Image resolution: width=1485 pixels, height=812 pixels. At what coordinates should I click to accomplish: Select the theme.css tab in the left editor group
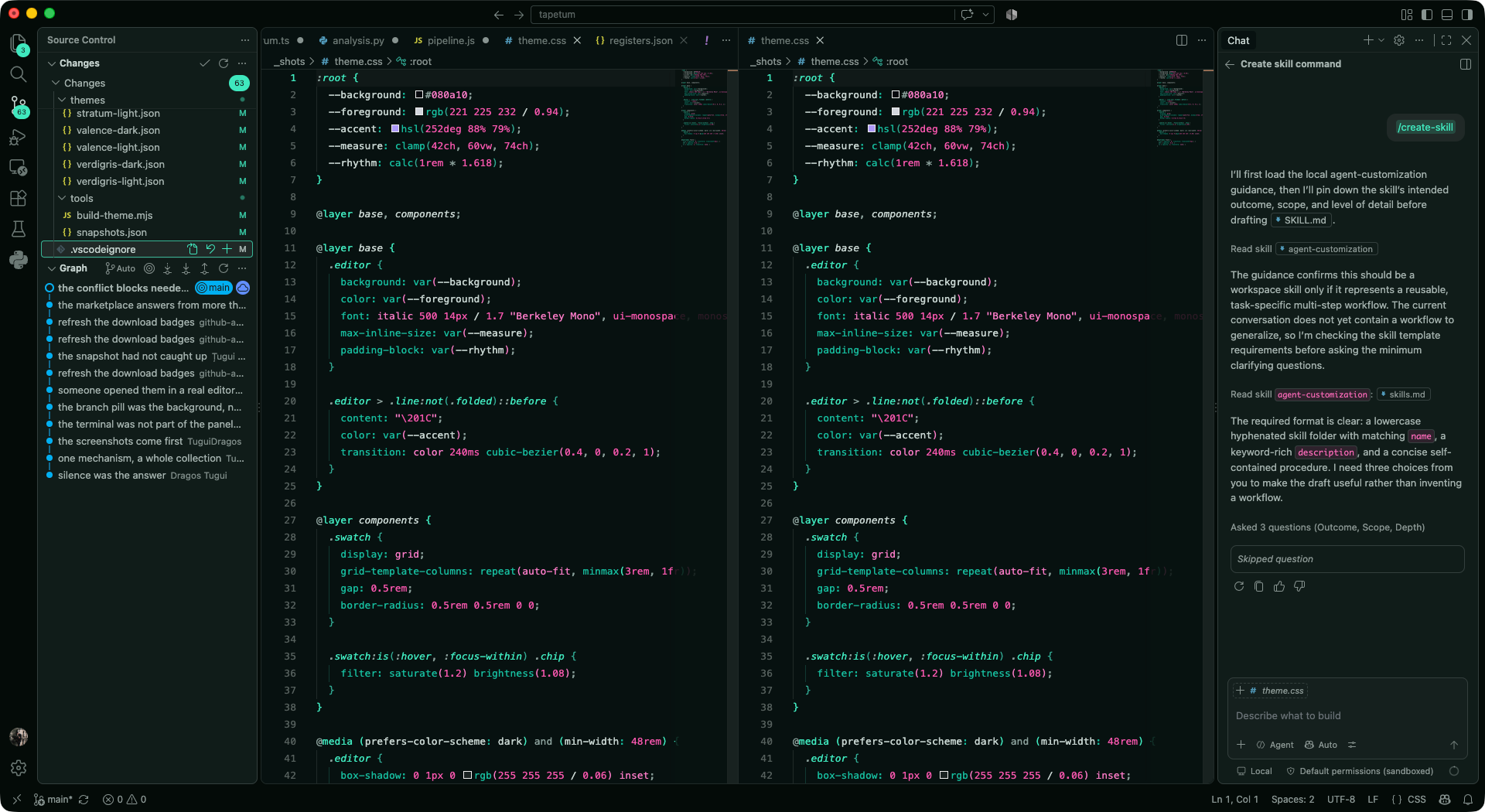coord(541,40)
